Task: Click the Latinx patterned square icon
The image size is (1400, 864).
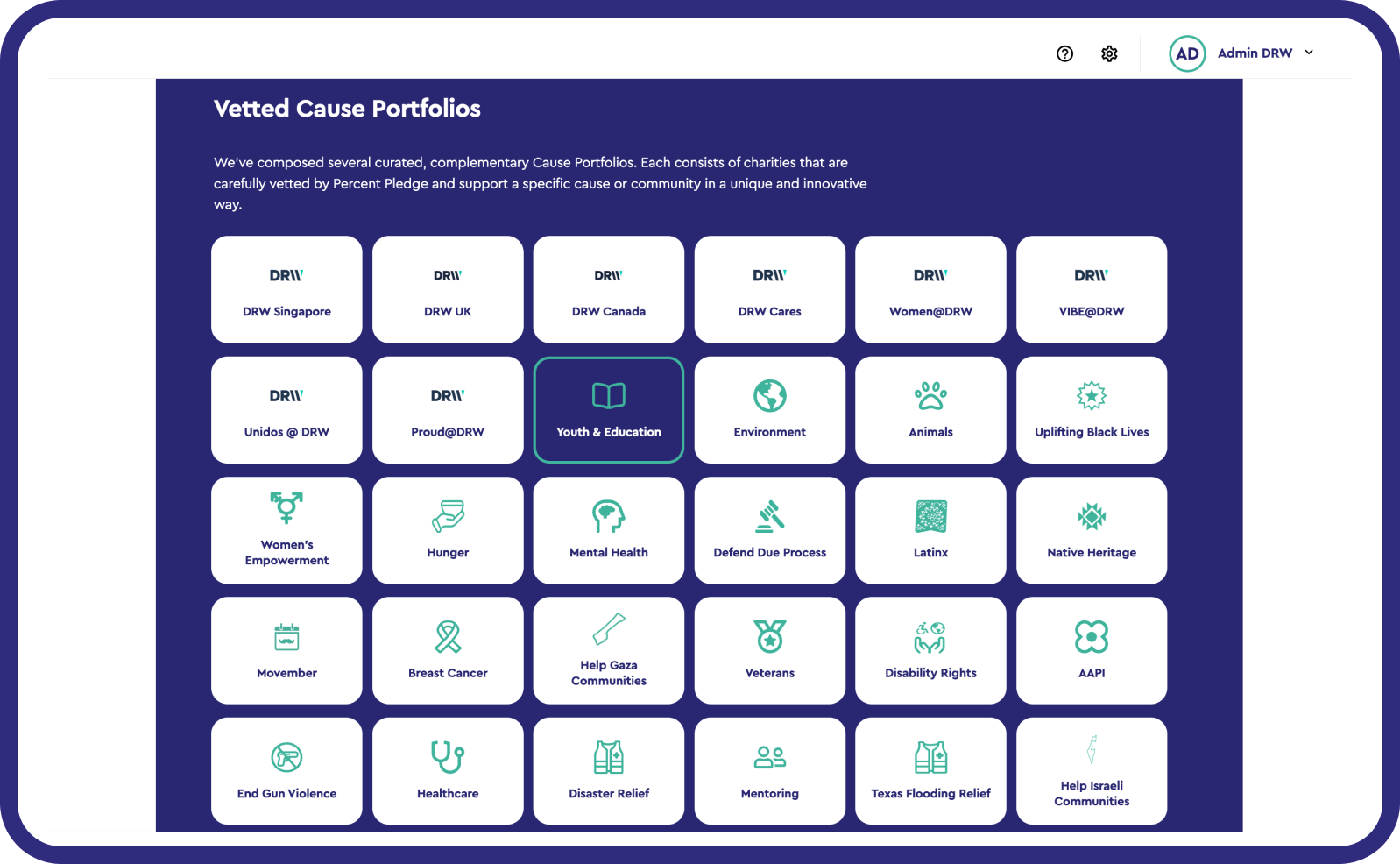Action: point(930,516)
